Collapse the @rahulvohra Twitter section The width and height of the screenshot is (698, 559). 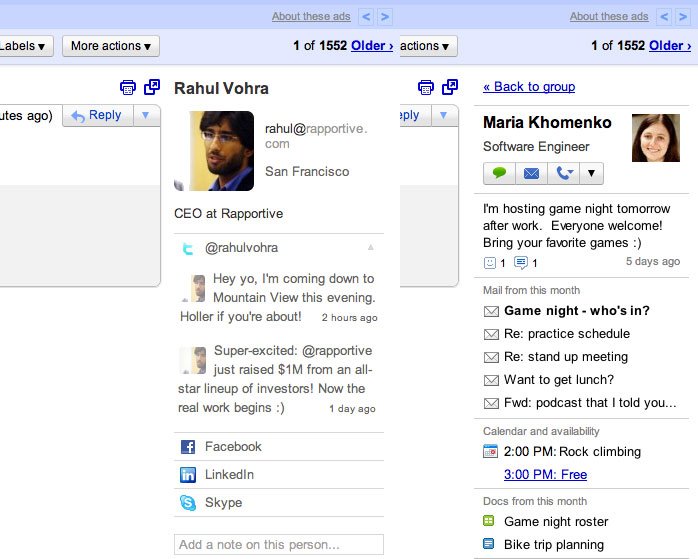click(371, 247)
